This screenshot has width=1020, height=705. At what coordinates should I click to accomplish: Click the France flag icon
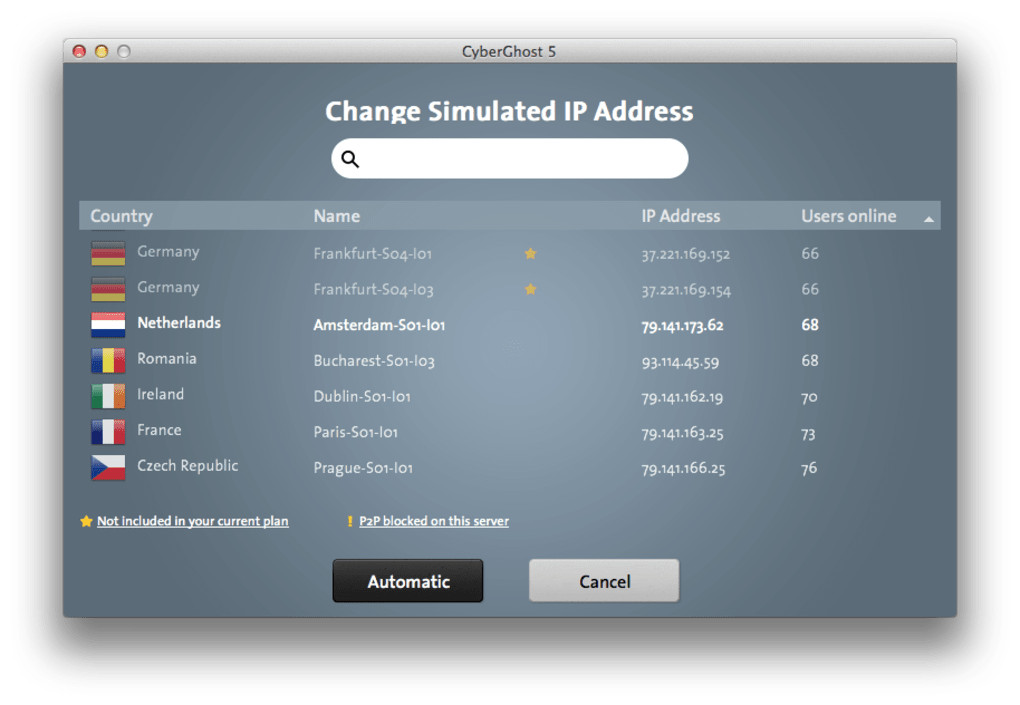[108, 432]
